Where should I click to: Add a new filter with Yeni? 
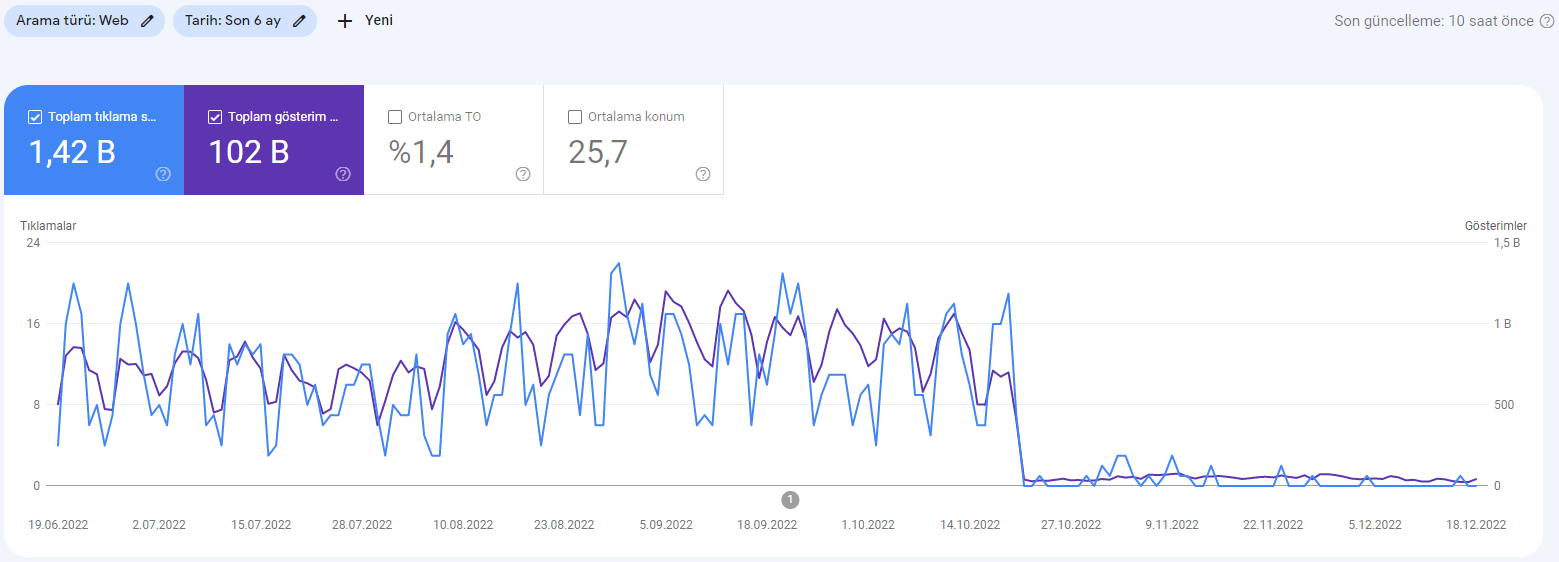[365, 20]
